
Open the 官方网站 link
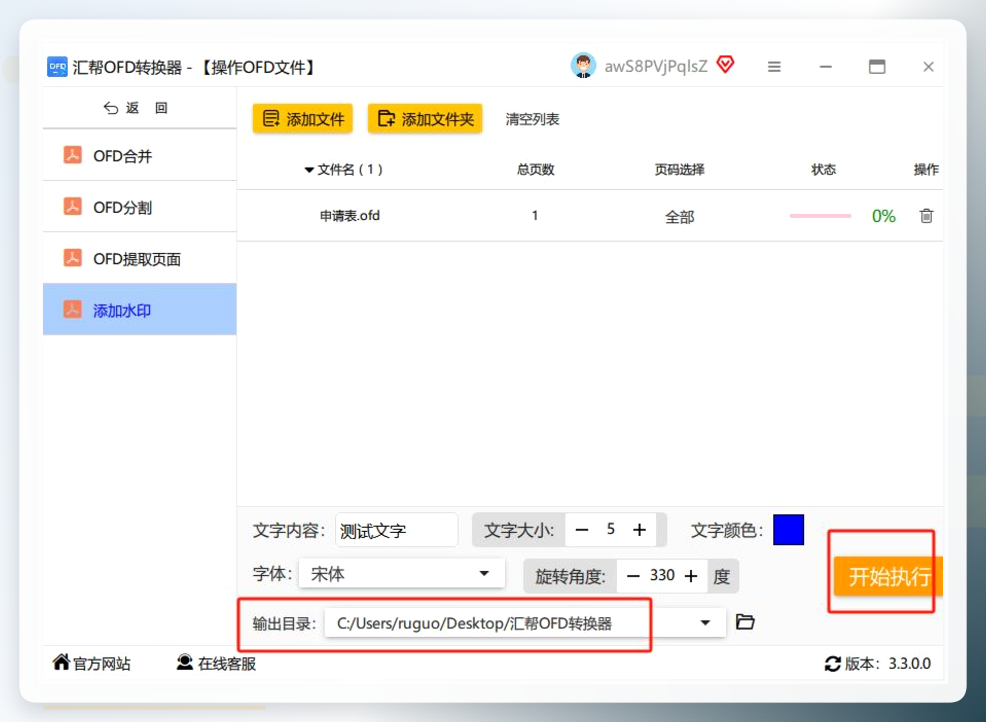[92, 664]
